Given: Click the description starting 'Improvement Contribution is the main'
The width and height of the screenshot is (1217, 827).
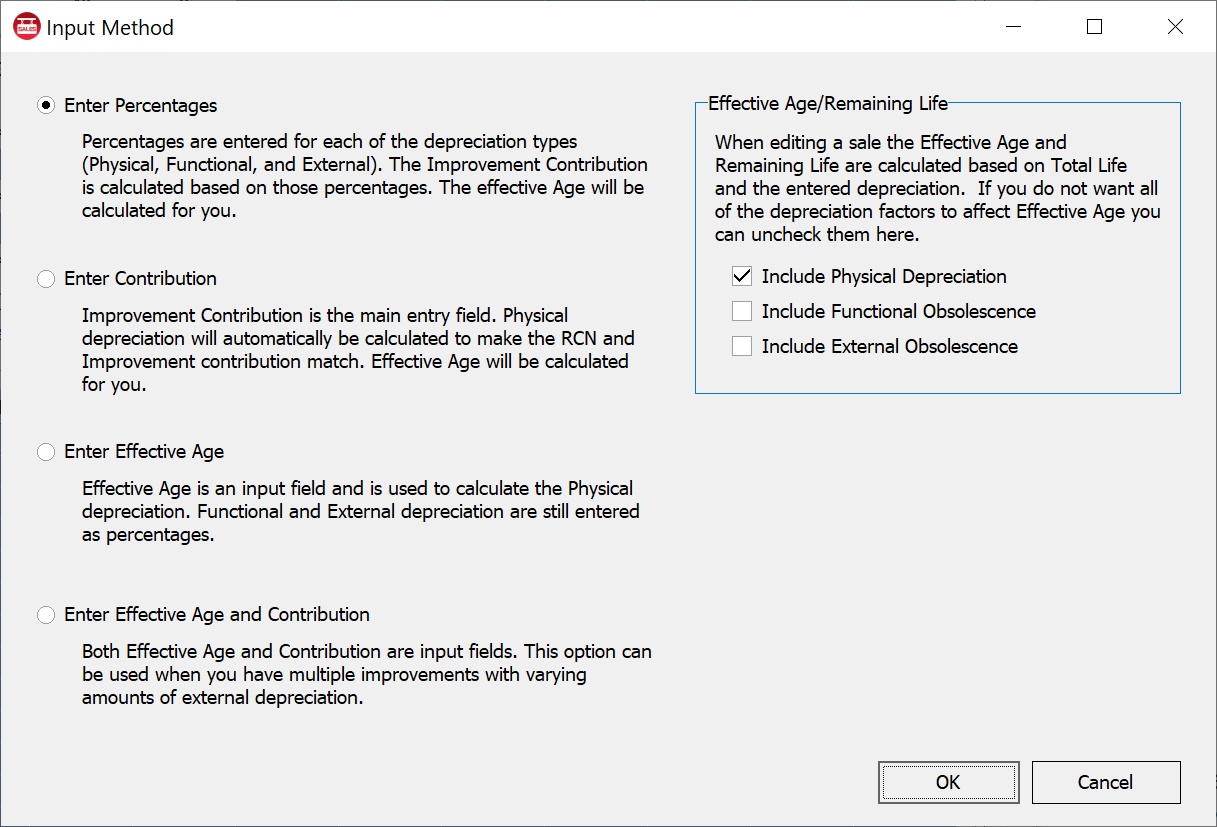Looking at the screenshot, I should pos(358,350).
